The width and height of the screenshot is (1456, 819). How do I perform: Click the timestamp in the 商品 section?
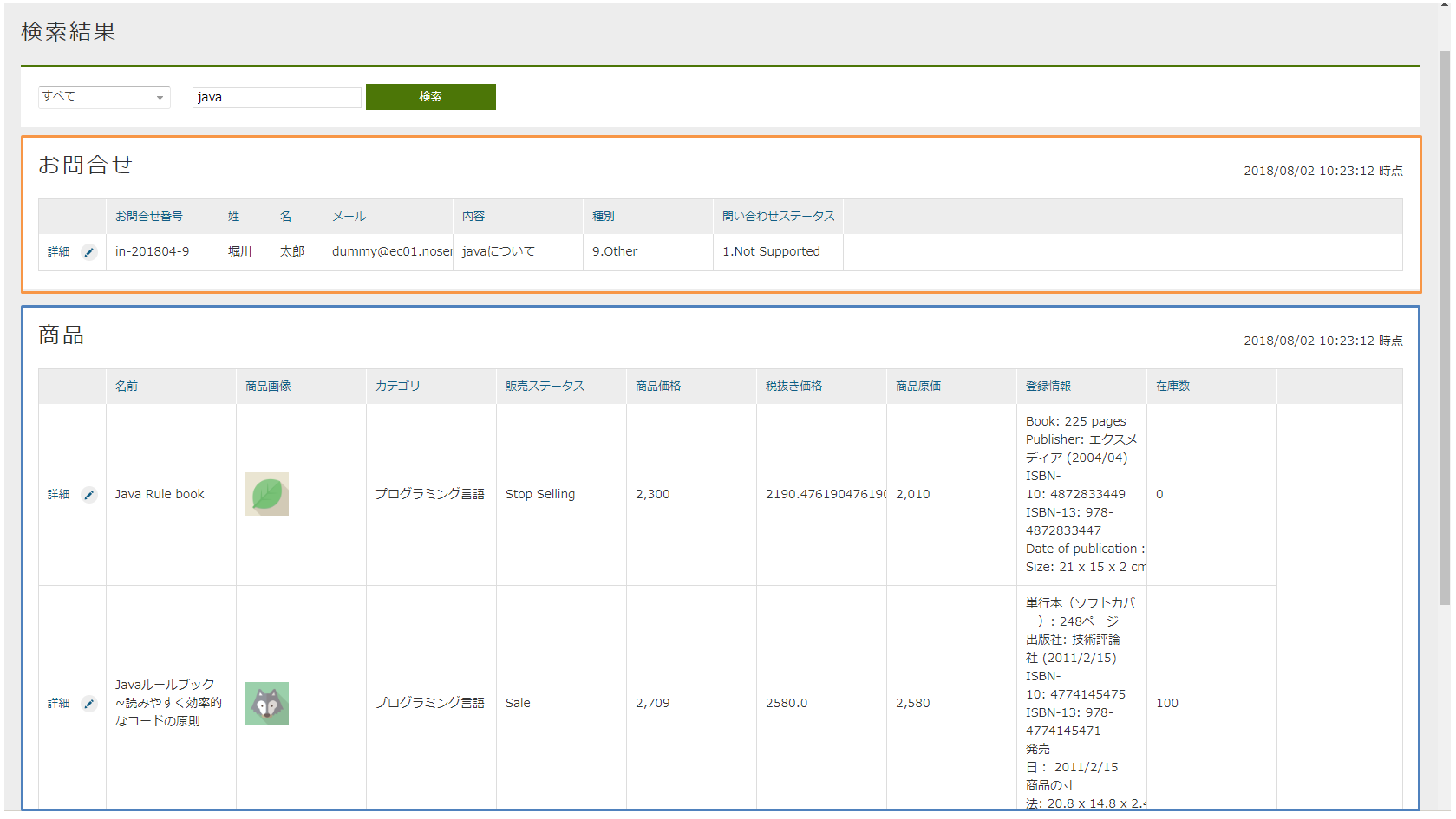click(x=1323, y=341)
